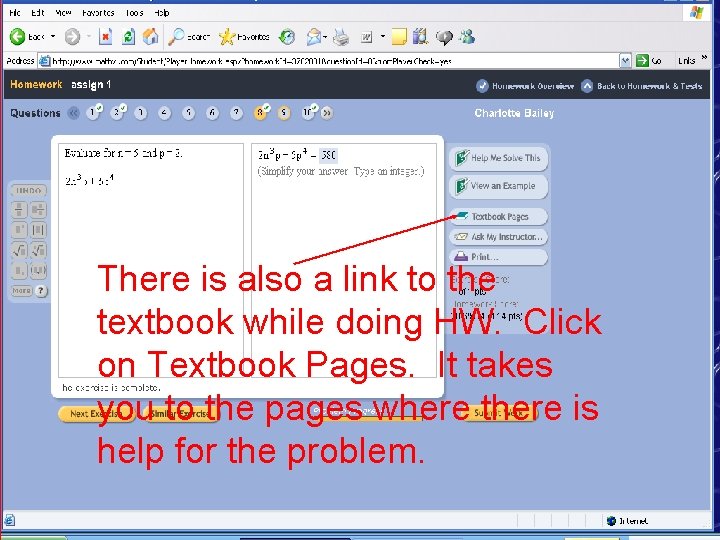Viewport: 720px width, 540px height.
Task: Open the Mail dropdown arrow
Action: coord(325,37)
